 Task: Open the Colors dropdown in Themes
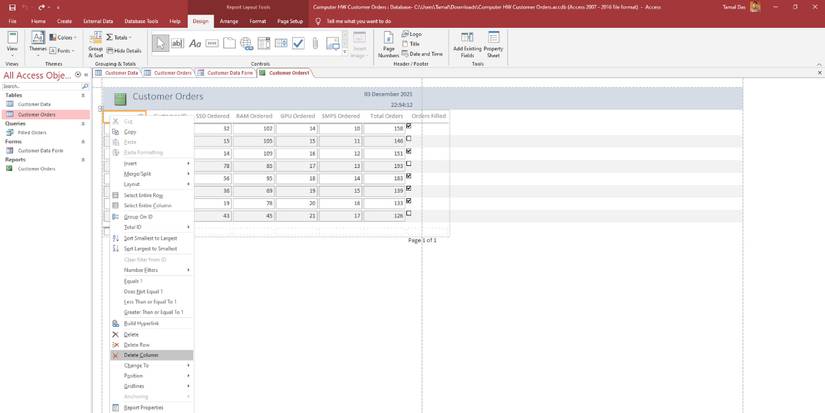point(64,38)
